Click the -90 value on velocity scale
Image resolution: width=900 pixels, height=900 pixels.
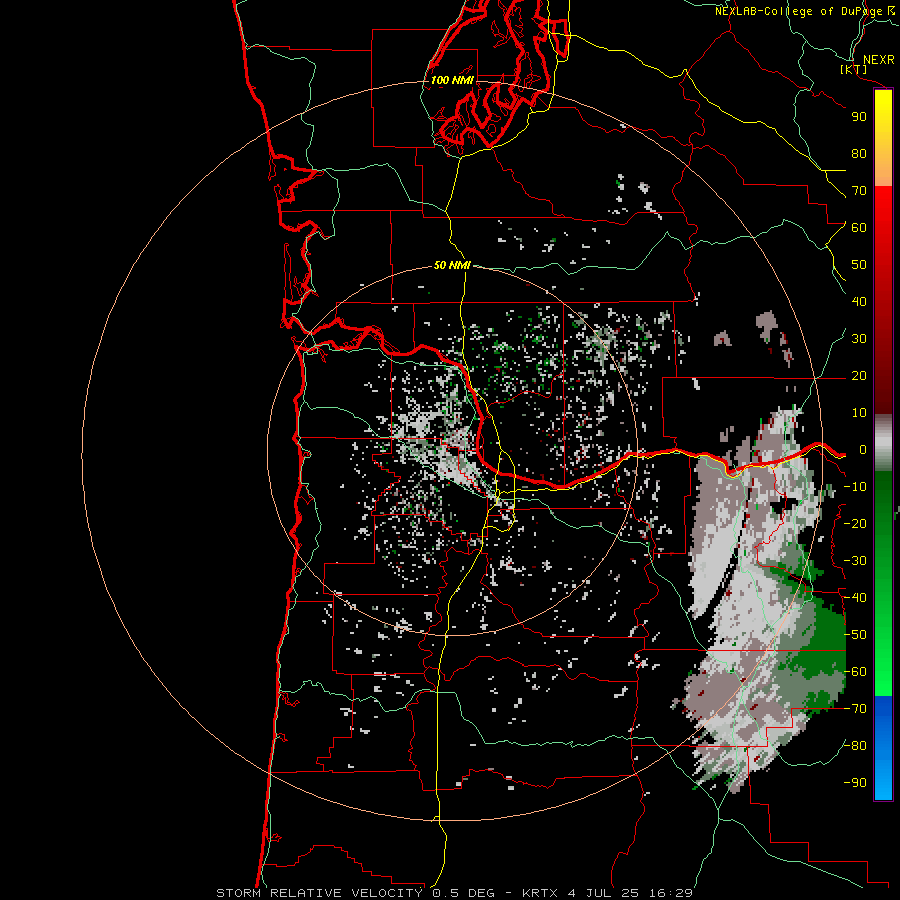[x=855, y=782]
